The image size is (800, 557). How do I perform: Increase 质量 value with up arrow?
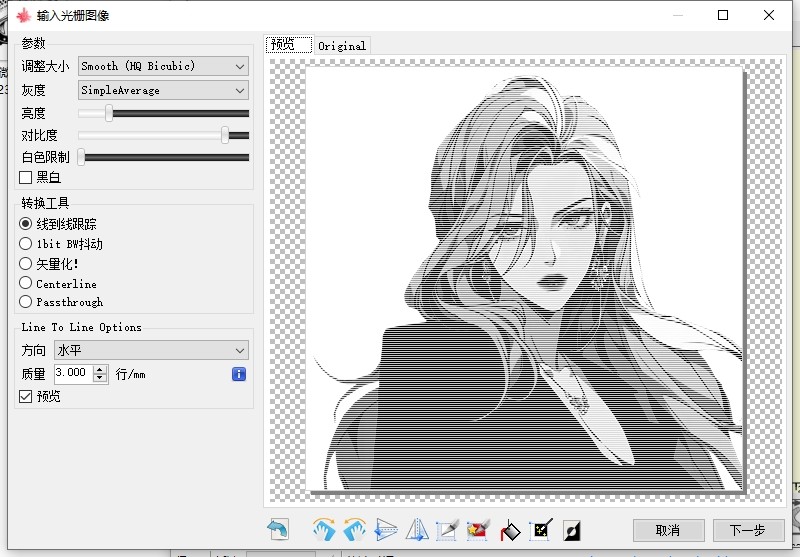pyautogui.click(x=101, y=370)
